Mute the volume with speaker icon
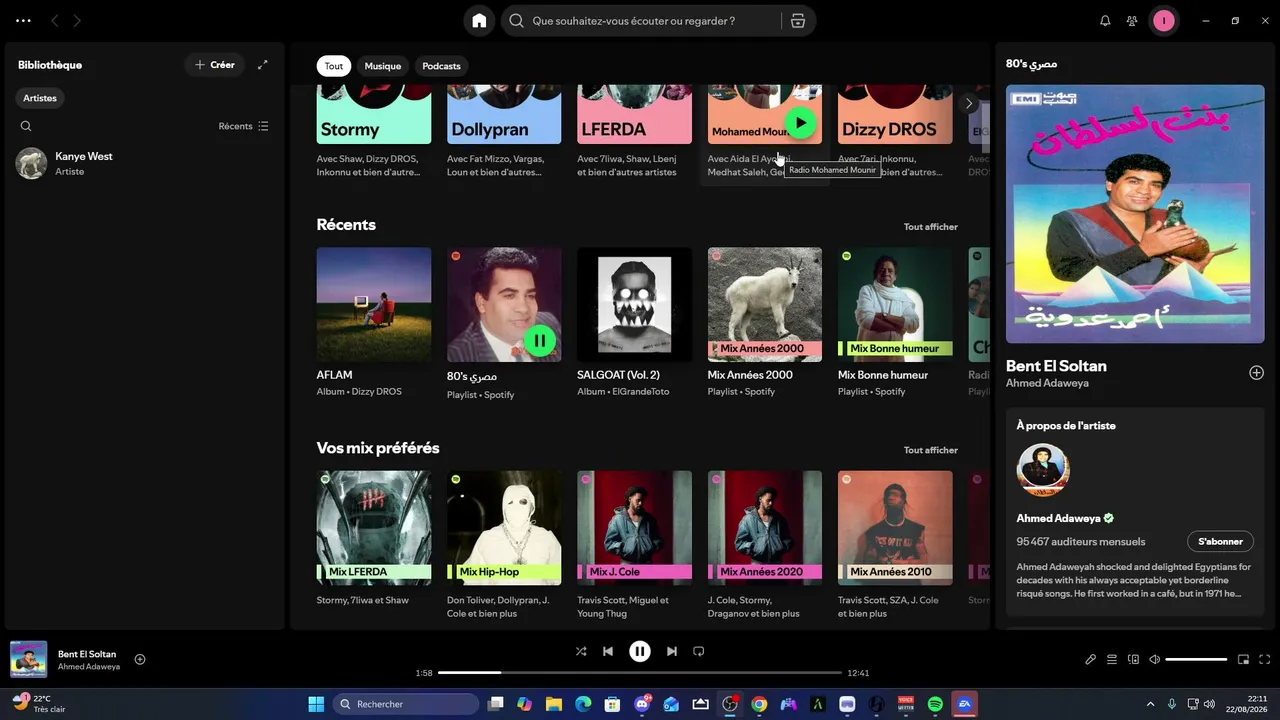The image size is (1280, 720). click(1155, 659)
